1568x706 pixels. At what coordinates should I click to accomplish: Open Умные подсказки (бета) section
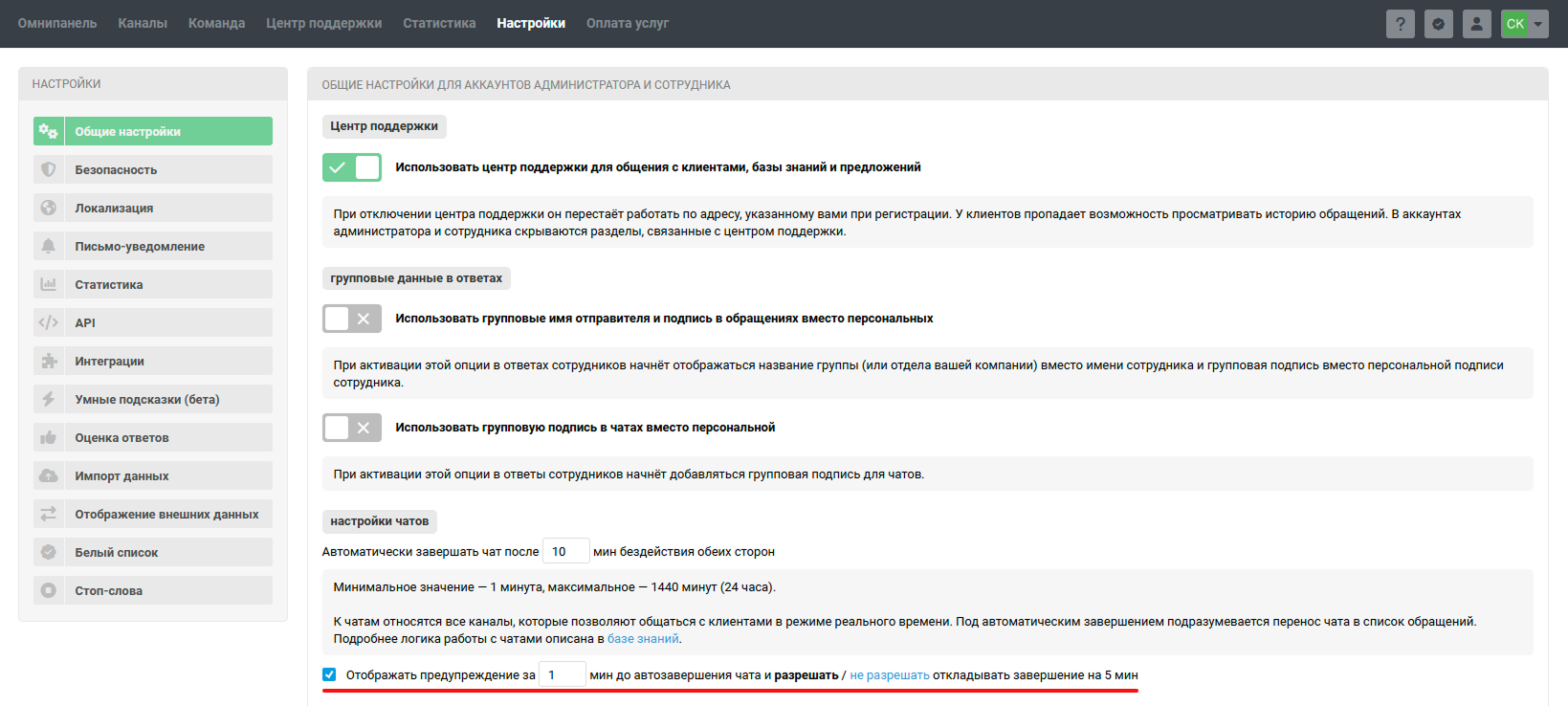coord(153,399)
